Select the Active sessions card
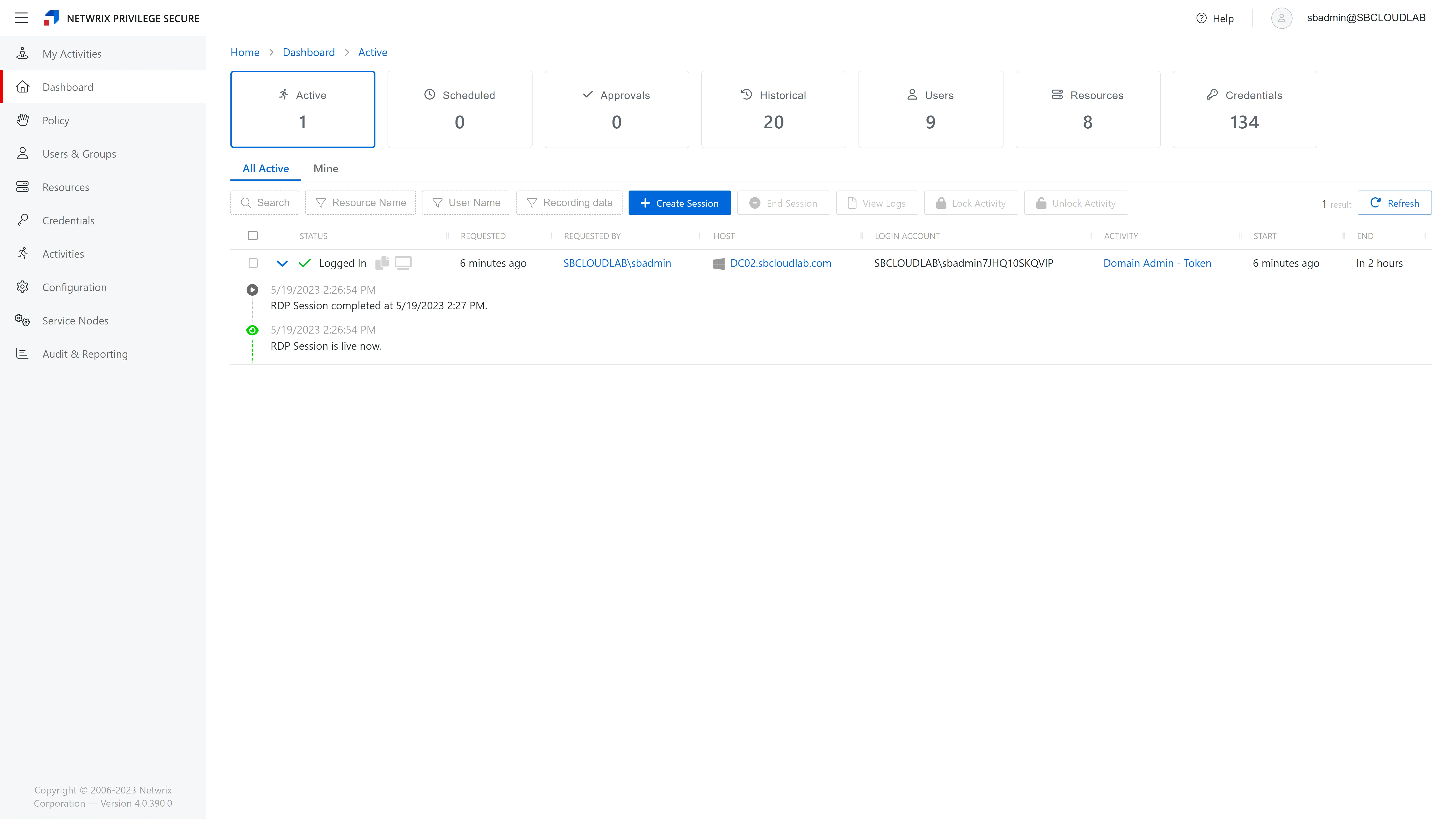 (x=303, y=109)
